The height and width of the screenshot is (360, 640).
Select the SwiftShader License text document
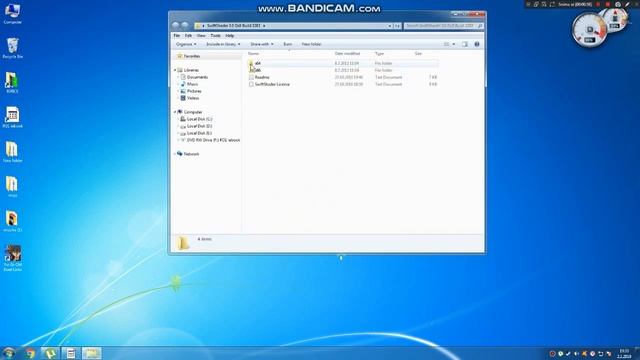click(272, 84)
